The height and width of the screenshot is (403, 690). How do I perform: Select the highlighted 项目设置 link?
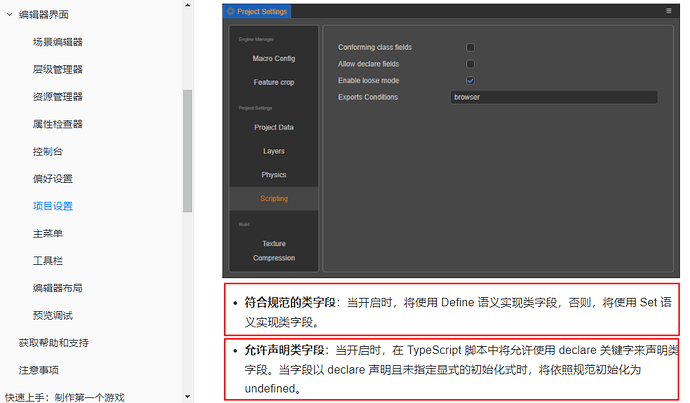click(x=53, y=206)
